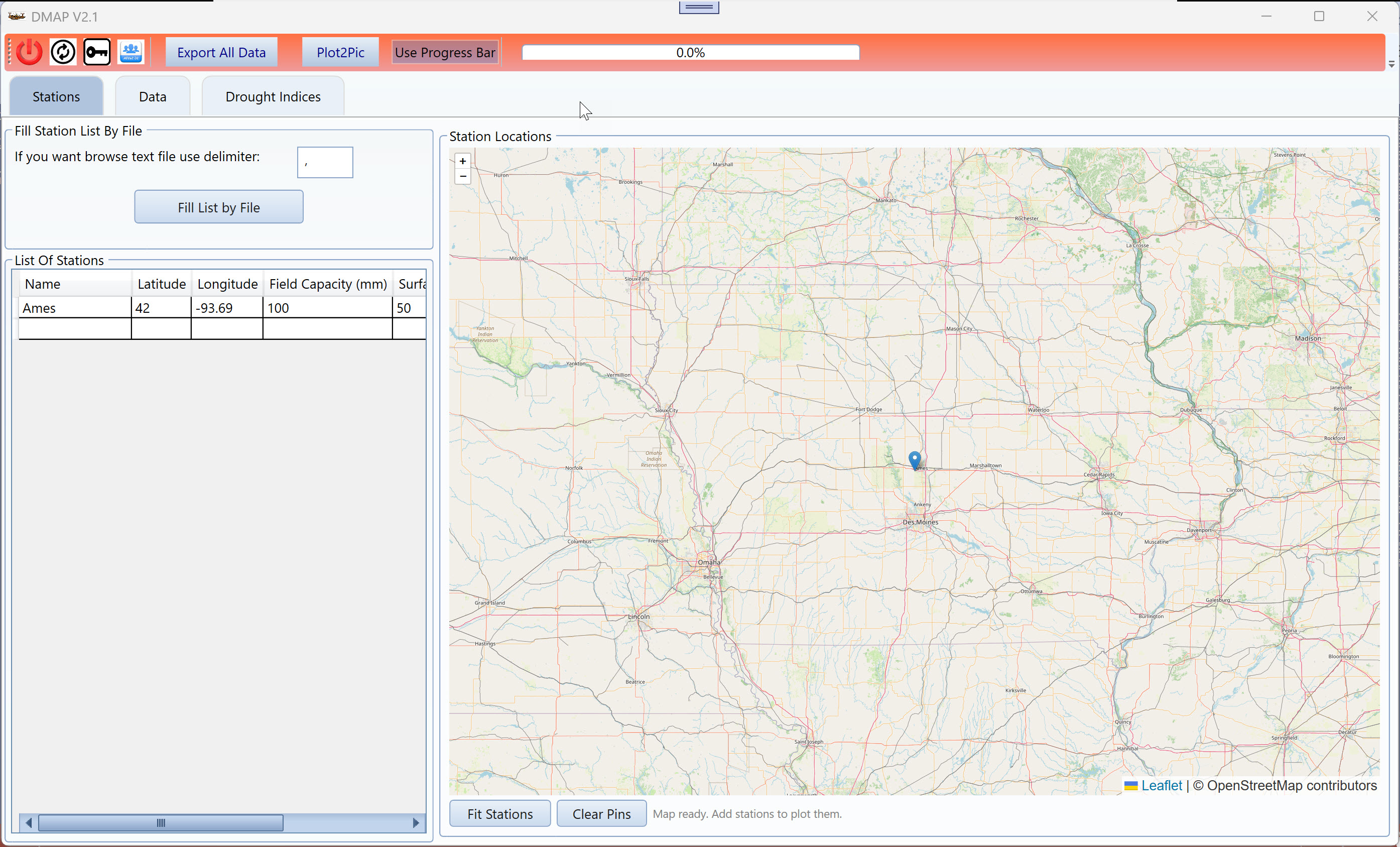Click the Sioux Falls label on map

[x=637, y=279]
